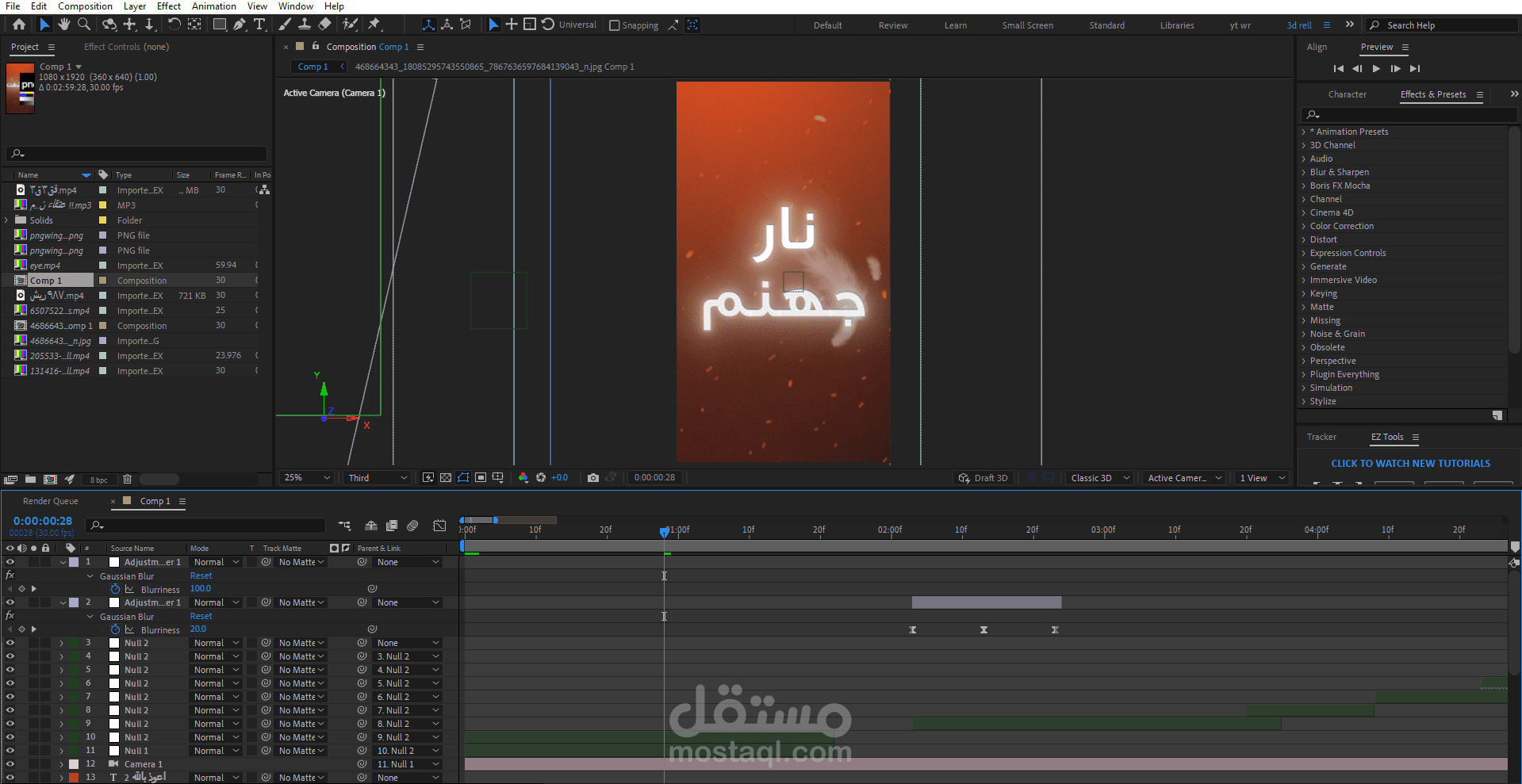
Task: Toggle Blurriness stopwatch on layer 2
Action: (115, 629)
